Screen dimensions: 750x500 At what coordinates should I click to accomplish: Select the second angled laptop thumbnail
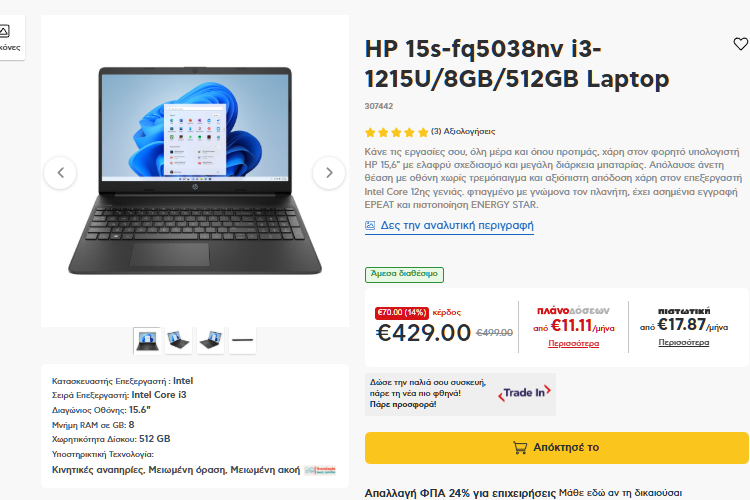[x=178, y=341]
